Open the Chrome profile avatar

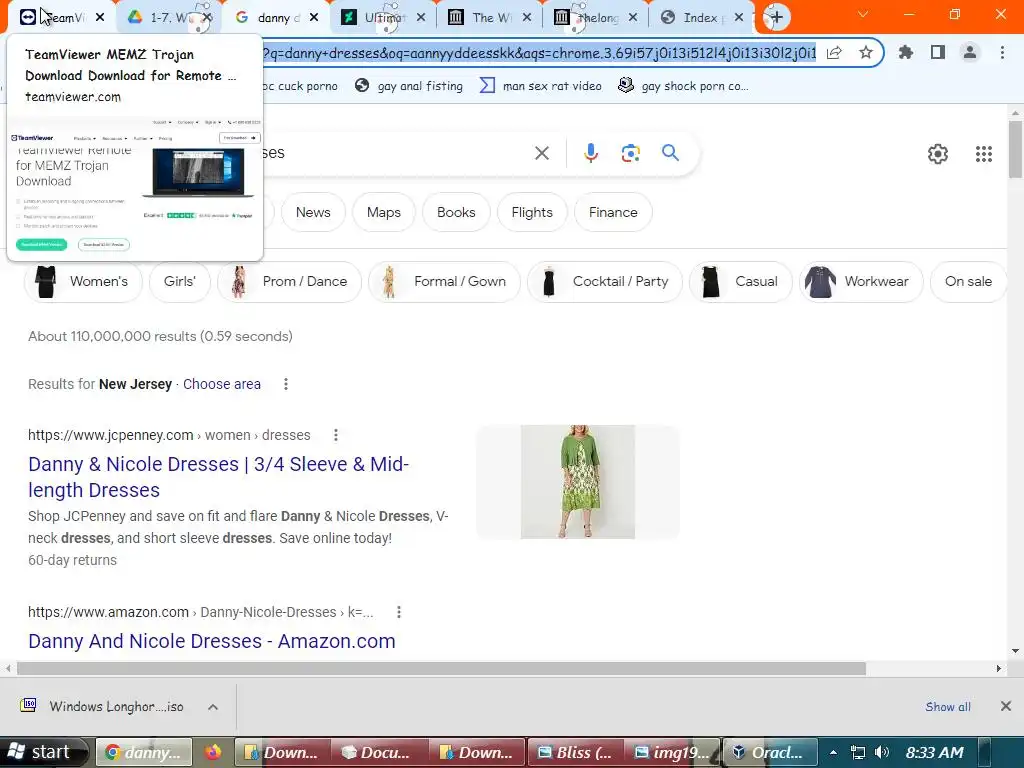pos(970,52)
